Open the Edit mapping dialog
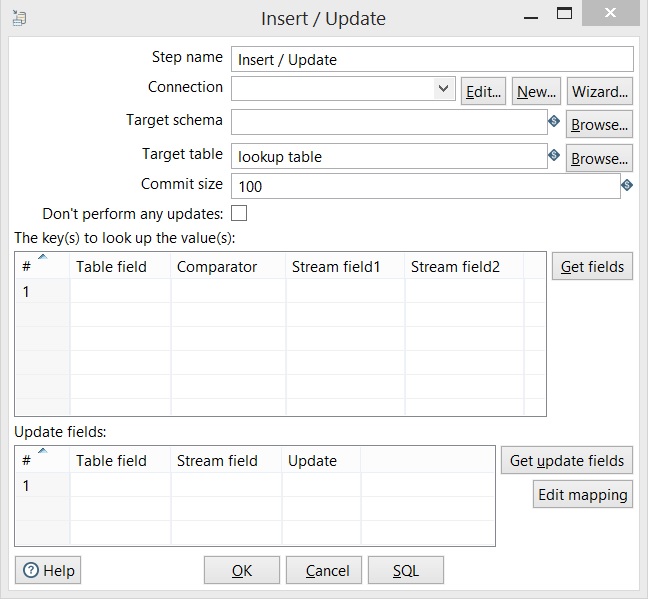 point(582,494)
